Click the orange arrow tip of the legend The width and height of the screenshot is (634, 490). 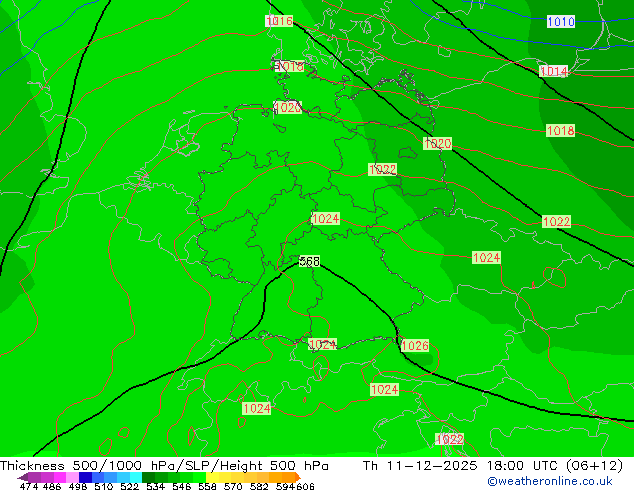click(x=298, y=477)
